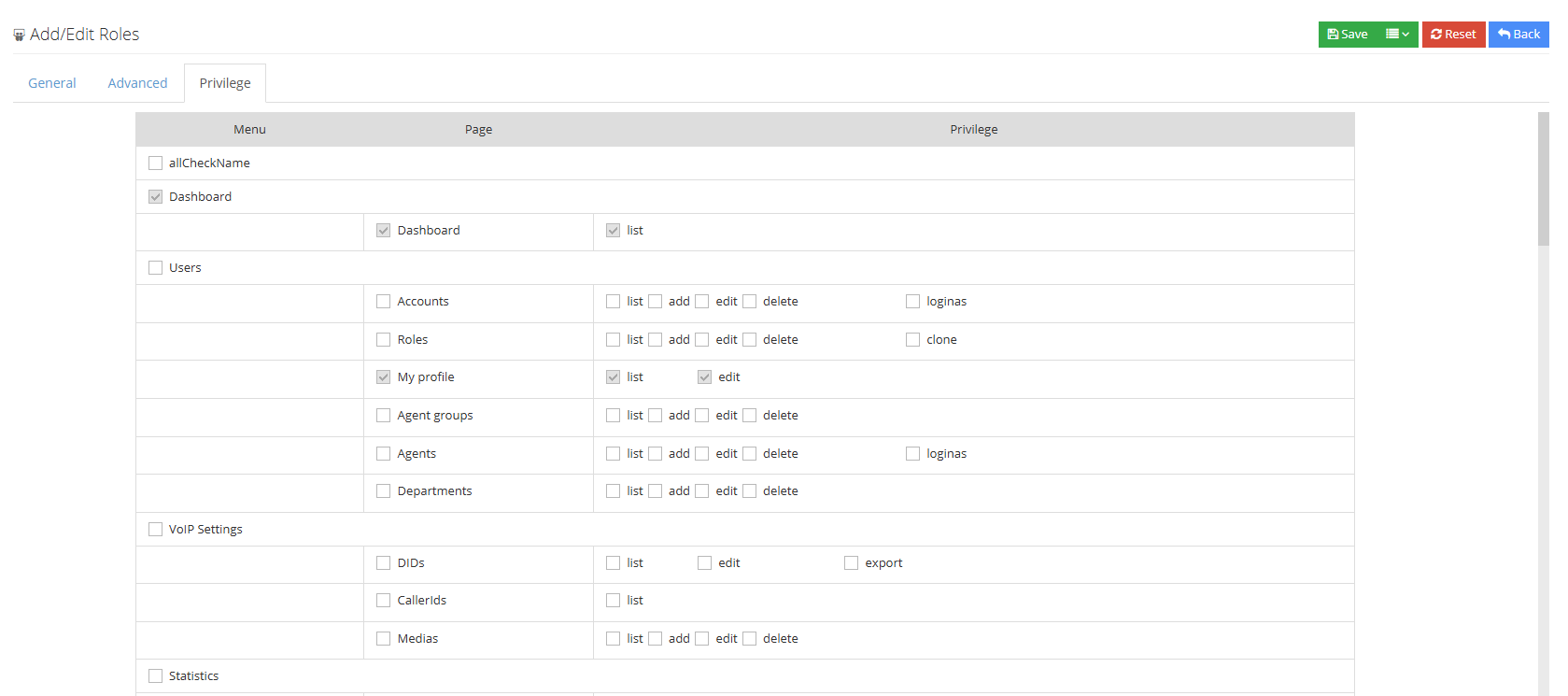This screenshot has width=1568, height=696.
Task: Check the allCheckName checkbox
Action: [x=155, y=163]
